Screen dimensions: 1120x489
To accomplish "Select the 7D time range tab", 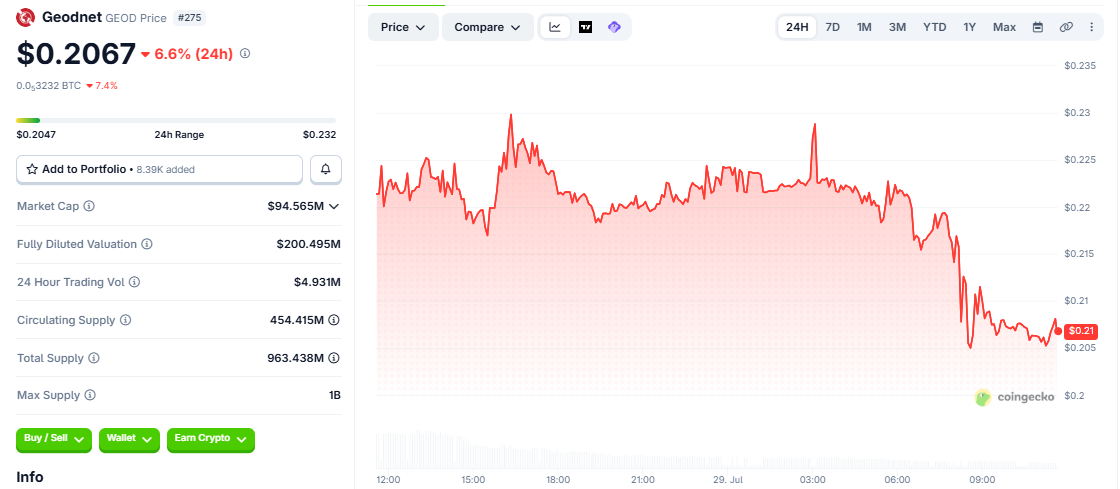I will (832, 27).
